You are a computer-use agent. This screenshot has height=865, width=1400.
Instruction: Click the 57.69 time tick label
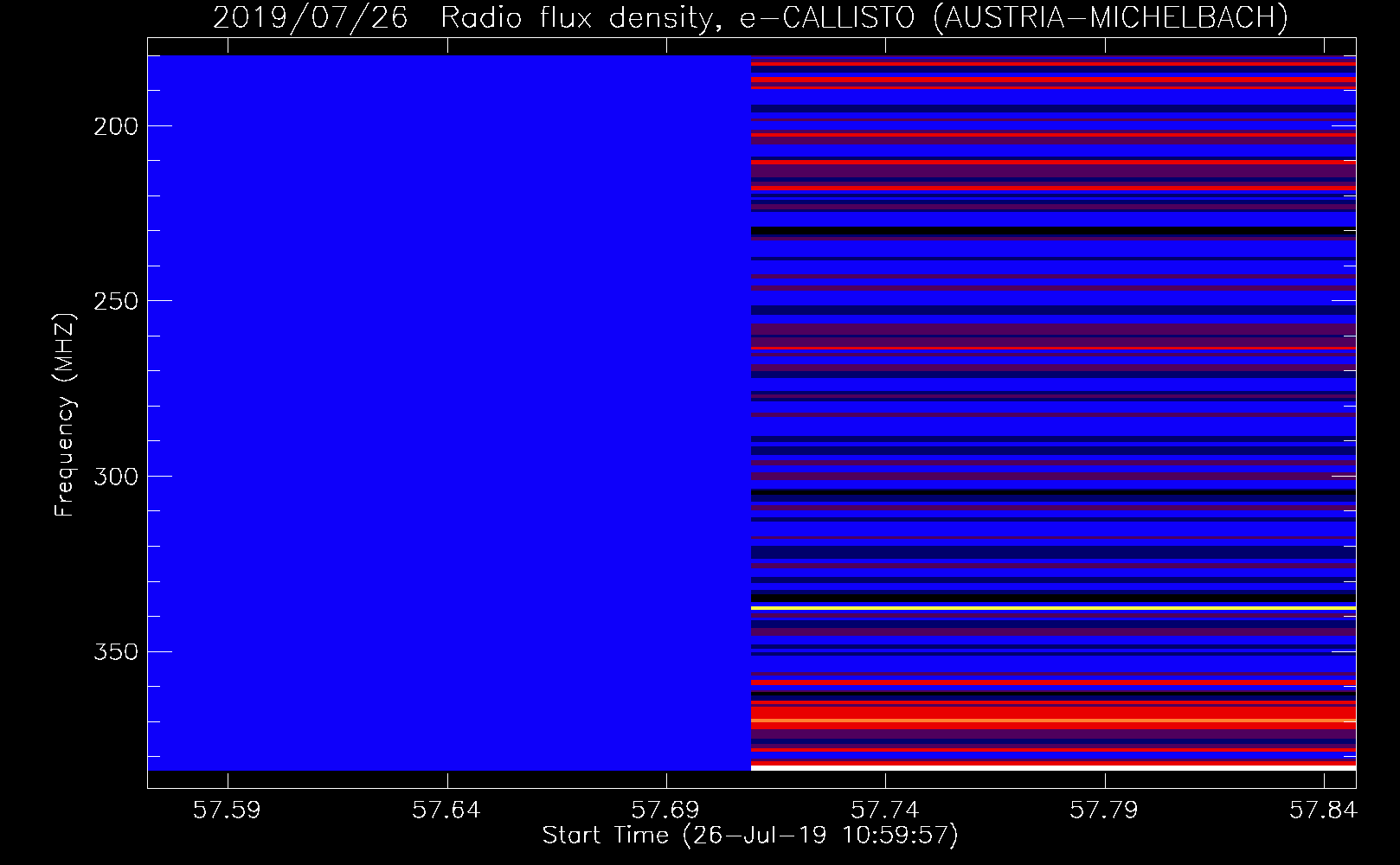(x=665, y=810)
